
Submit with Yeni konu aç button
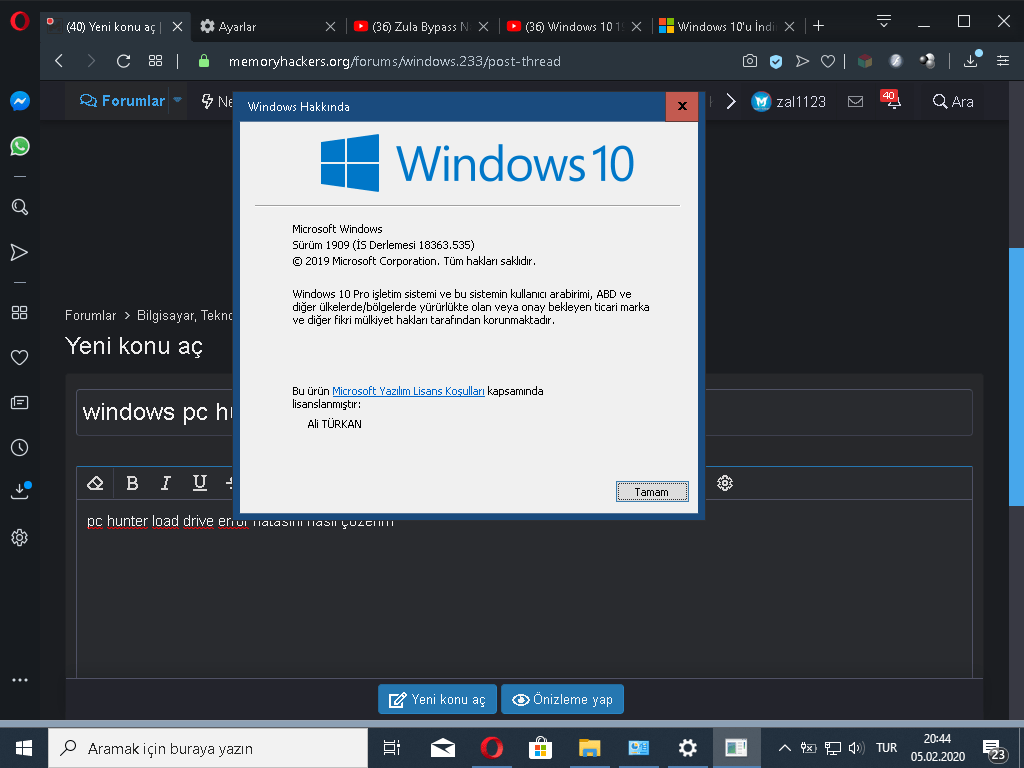438,699
